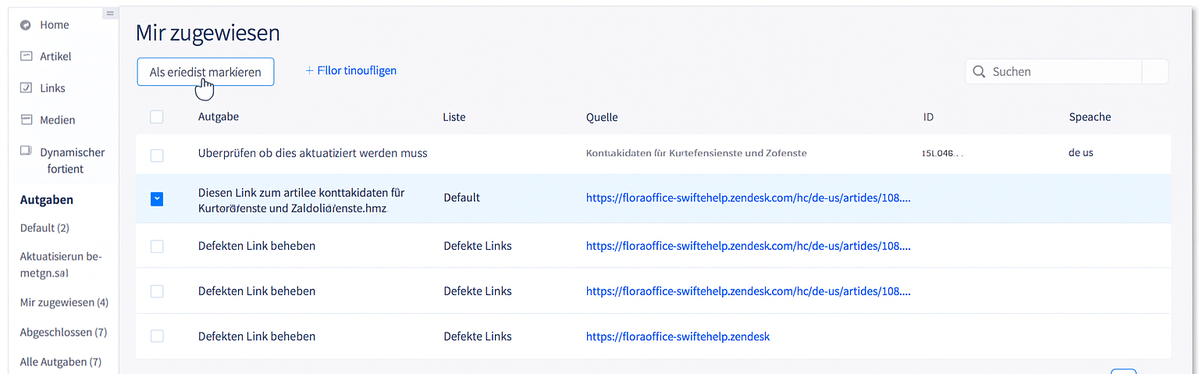Click the 'ID' column header

(928, 117)
